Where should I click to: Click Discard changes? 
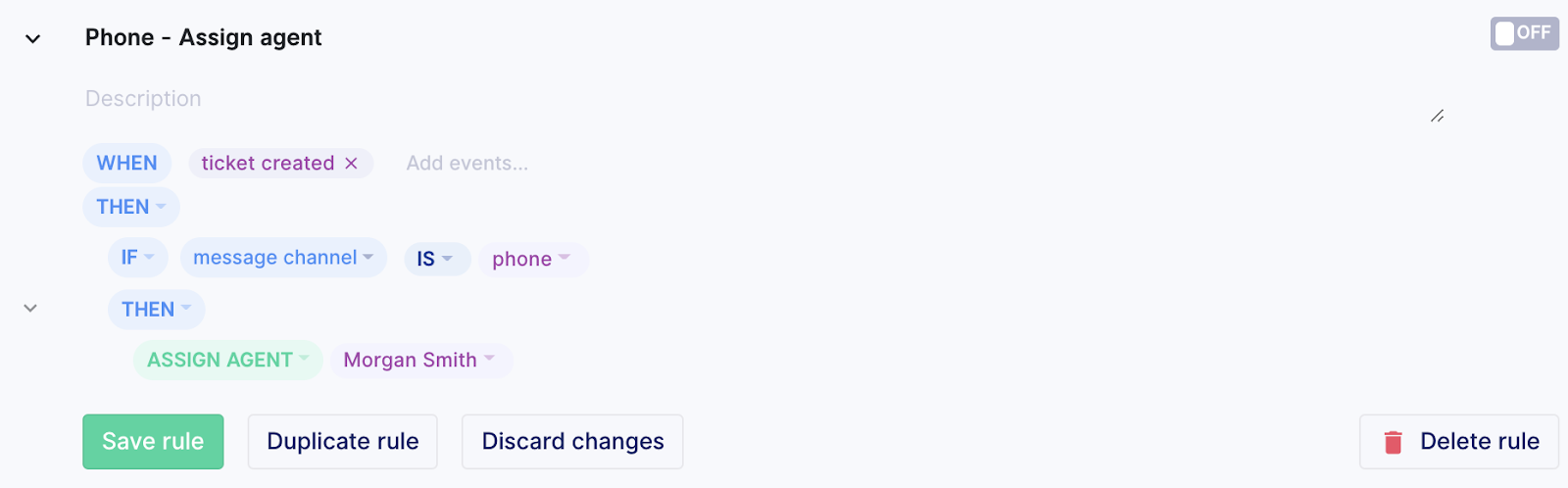tap(572, 441)
